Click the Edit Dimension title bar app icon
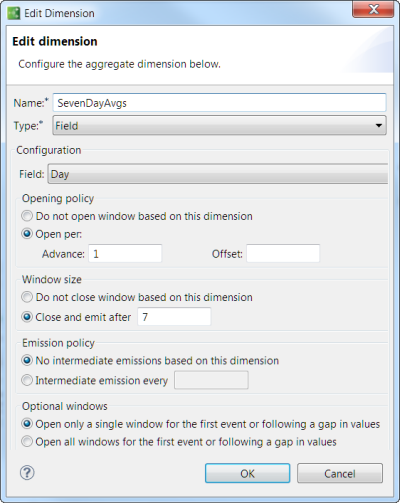 [14, 13]
